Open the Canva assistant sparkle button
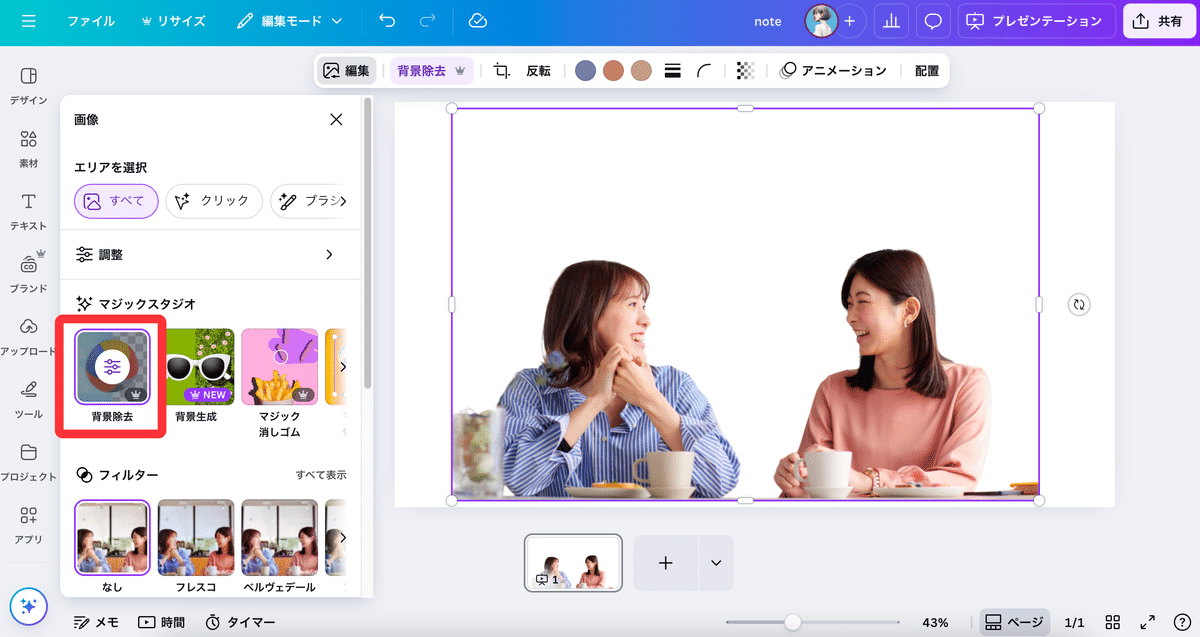 click(28, 606)
